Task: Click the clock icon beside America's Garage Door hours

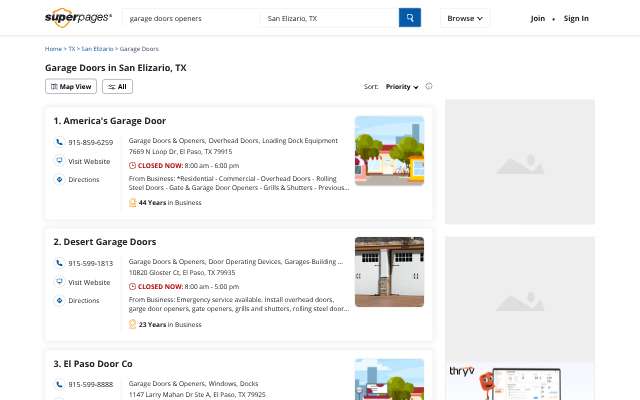Action: point(132,165)
